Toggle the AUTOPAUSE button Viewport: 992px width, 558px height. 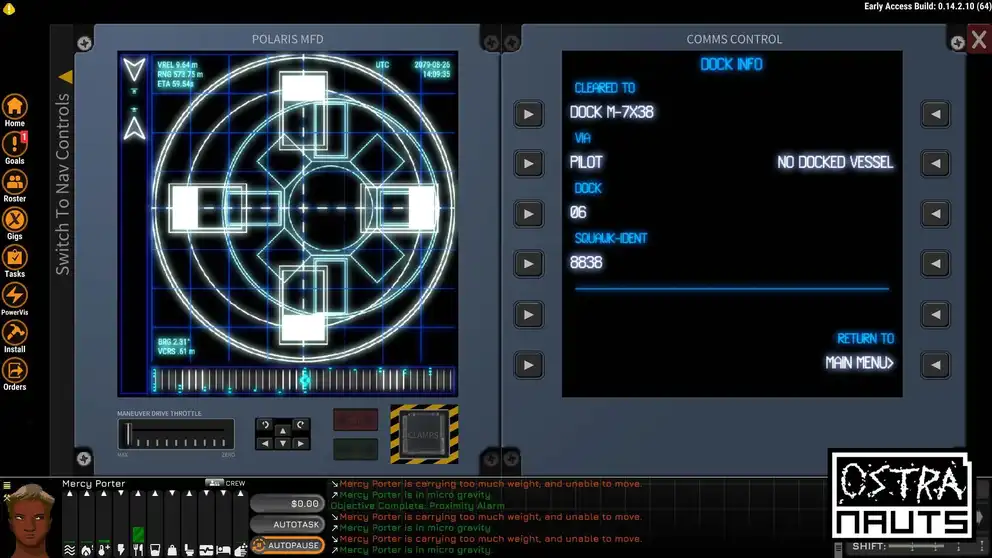coord(288,545)
